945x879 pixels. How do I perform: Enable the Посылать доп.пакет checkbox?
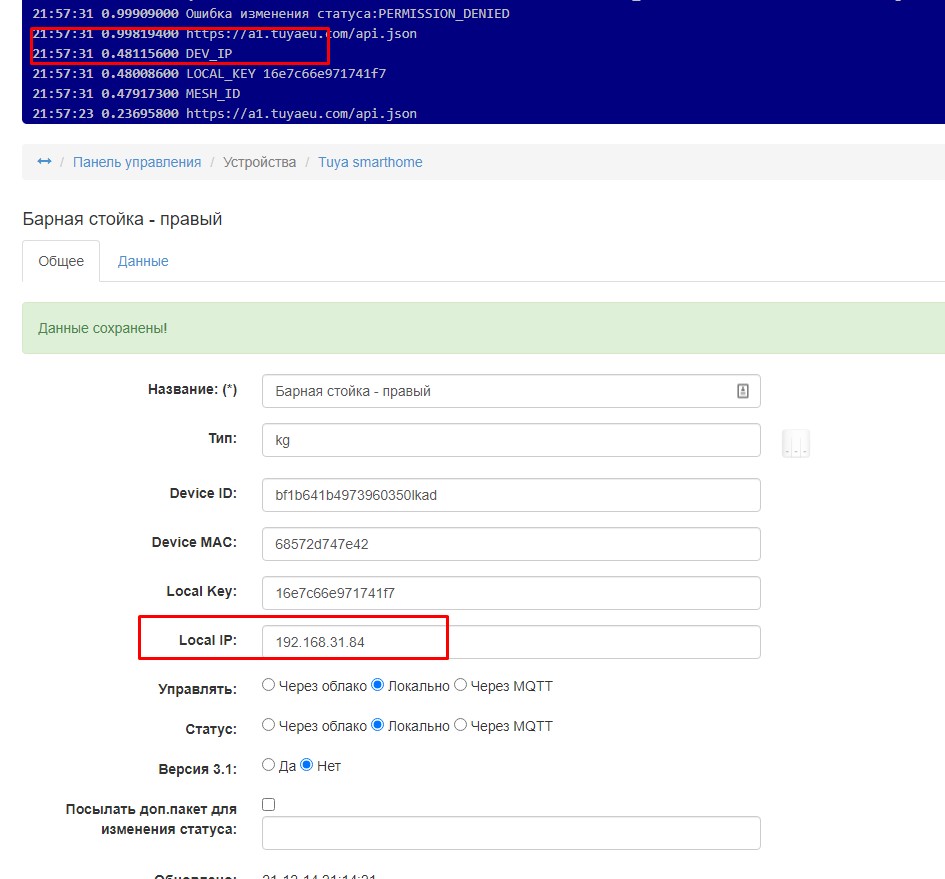point(267,803)
